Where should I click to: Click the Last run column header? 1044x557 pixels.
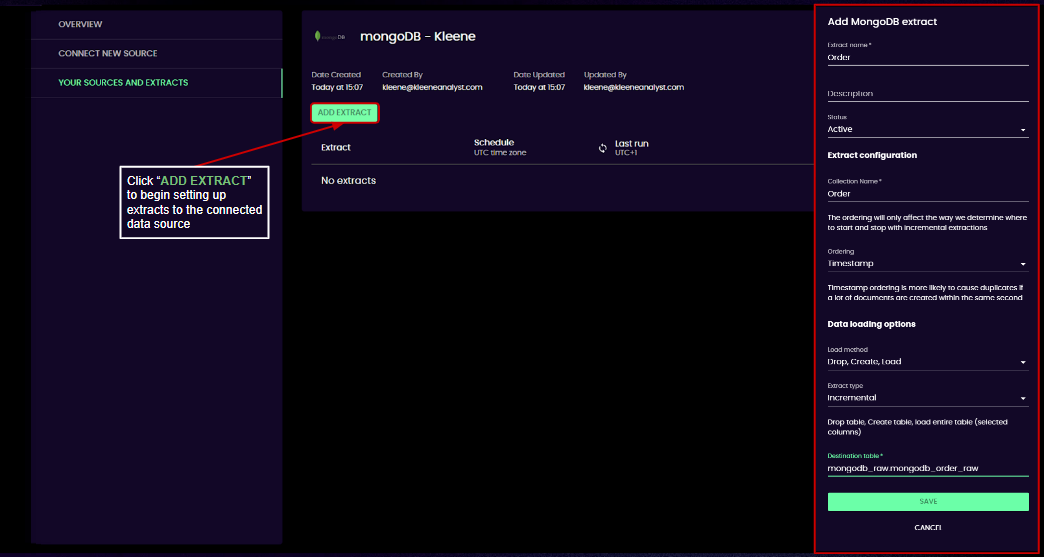click(632, 143)
